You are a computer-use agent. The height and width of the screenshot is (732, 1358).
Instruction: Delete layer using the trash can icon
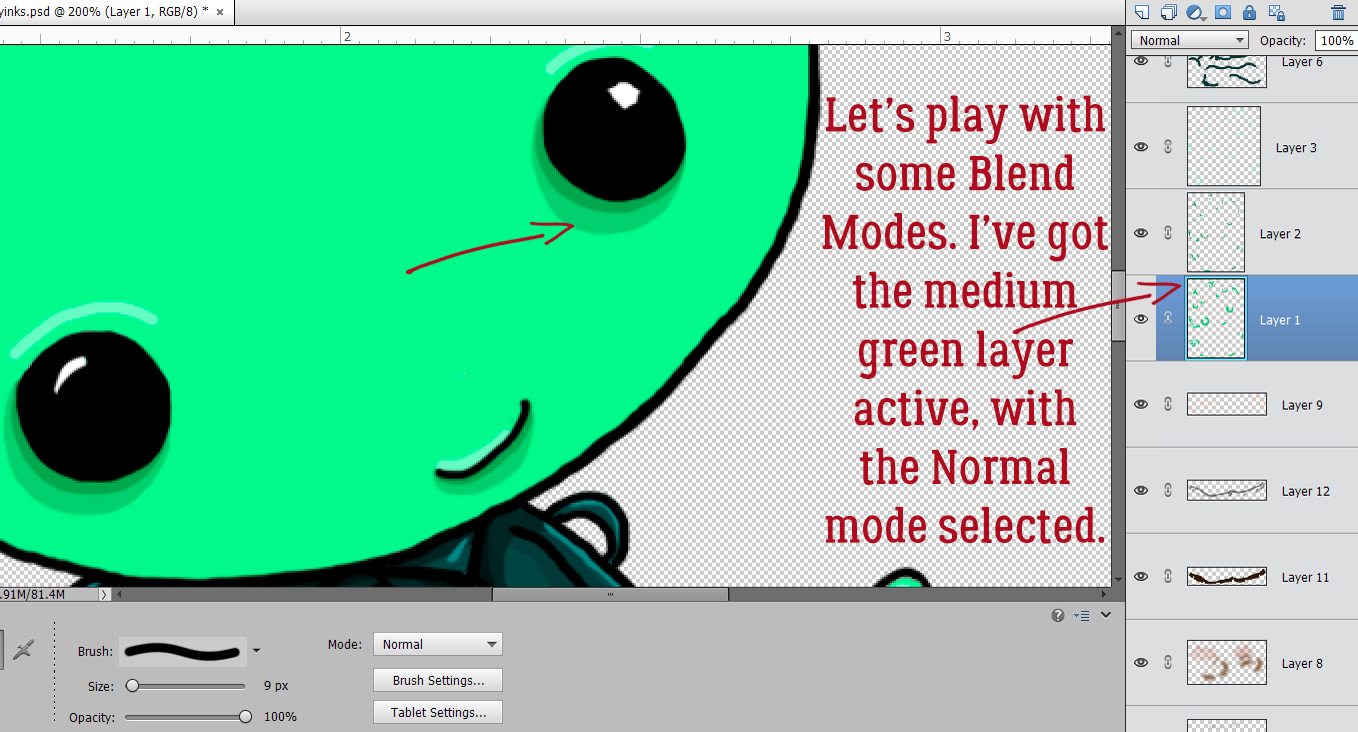coord(1338,12)
